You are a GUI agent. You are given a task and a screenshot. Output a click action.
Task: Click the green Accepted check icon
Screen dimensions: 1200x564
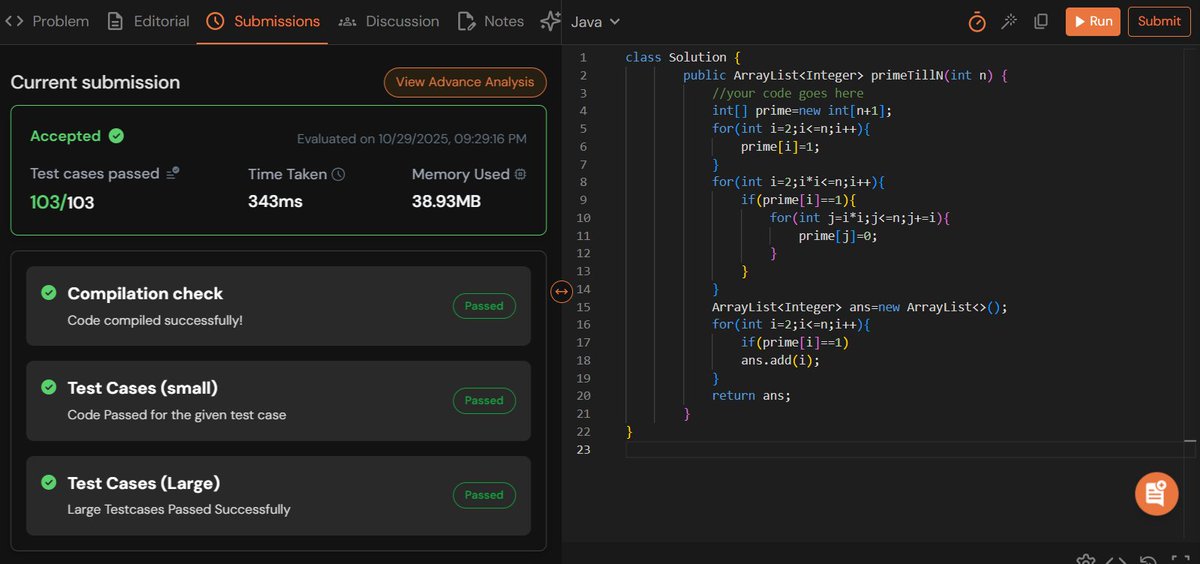[116, 136]
